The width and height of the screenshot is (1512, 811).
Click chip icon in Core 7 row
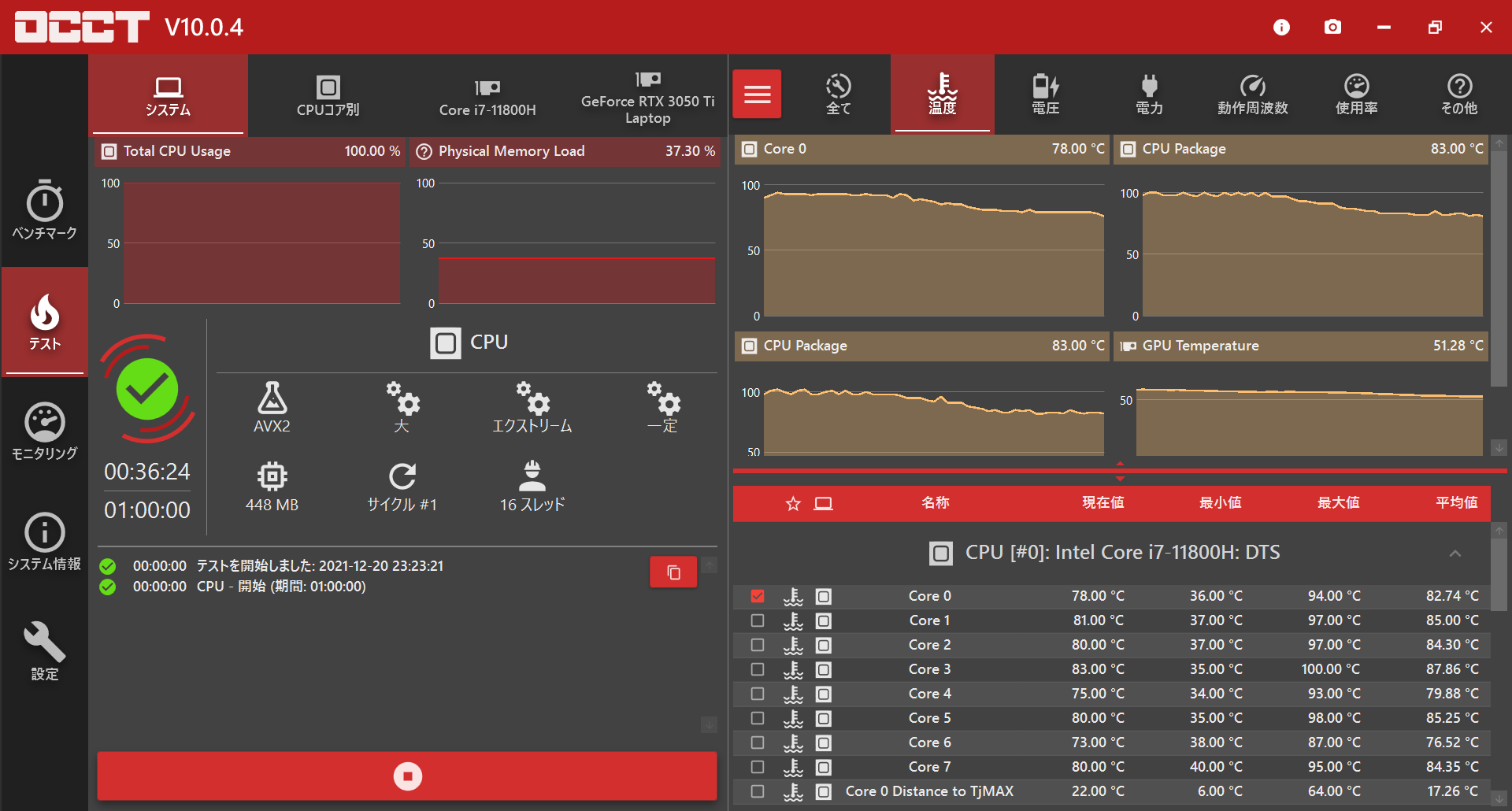click(x=823, y=767)
